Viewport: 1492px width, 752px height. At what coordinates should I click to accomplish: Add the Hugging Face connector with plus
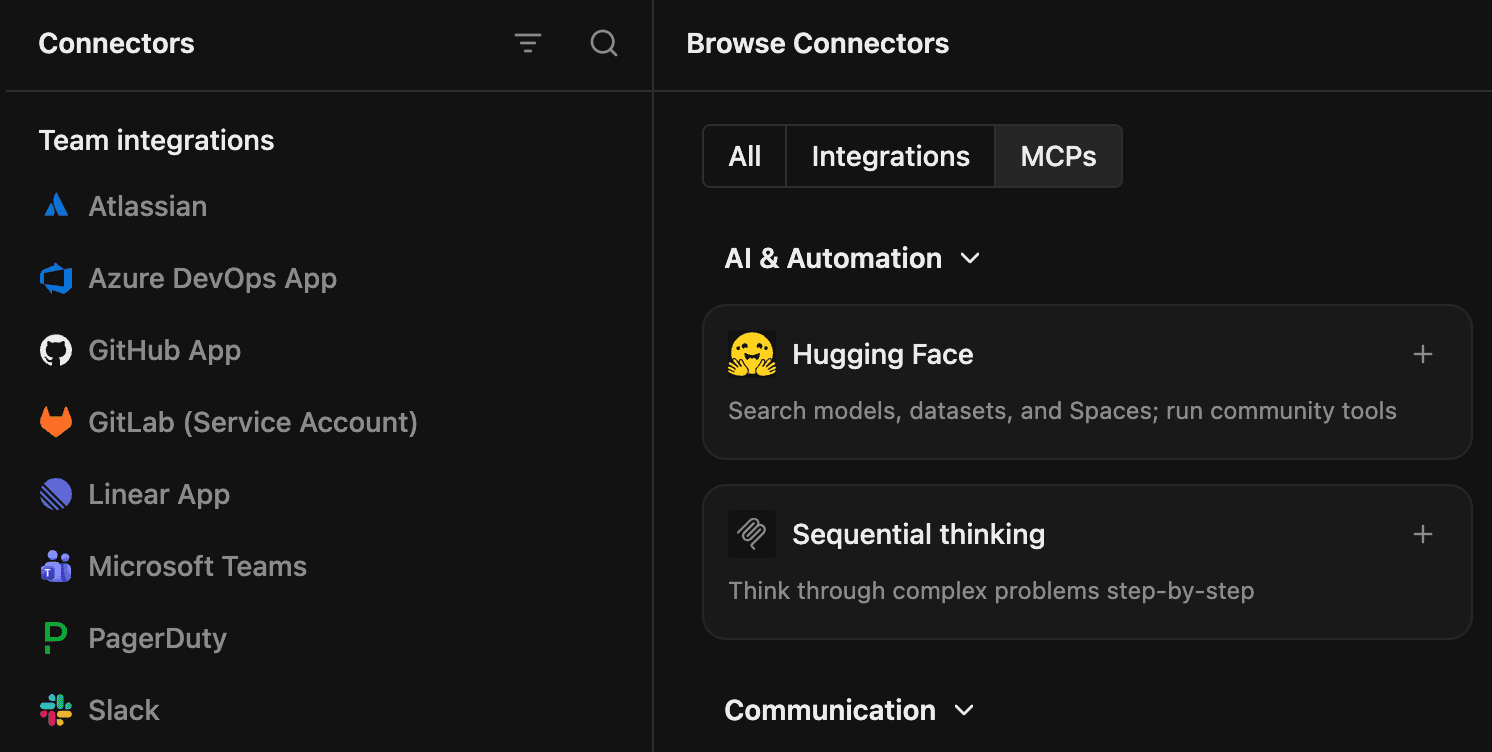pos(1423,354)
